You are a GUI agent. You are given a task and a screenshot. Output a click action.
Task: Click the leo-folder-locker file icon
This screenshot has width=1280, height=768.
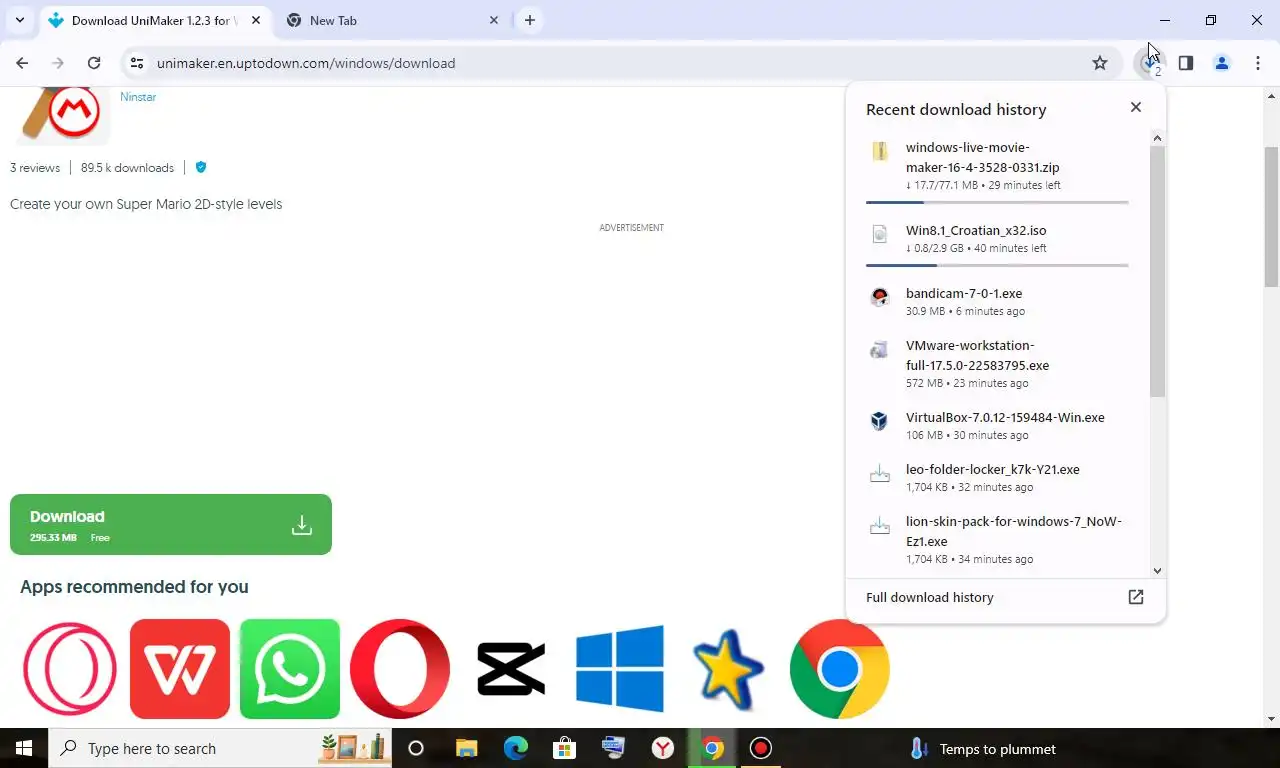click(x=879, y=473)
